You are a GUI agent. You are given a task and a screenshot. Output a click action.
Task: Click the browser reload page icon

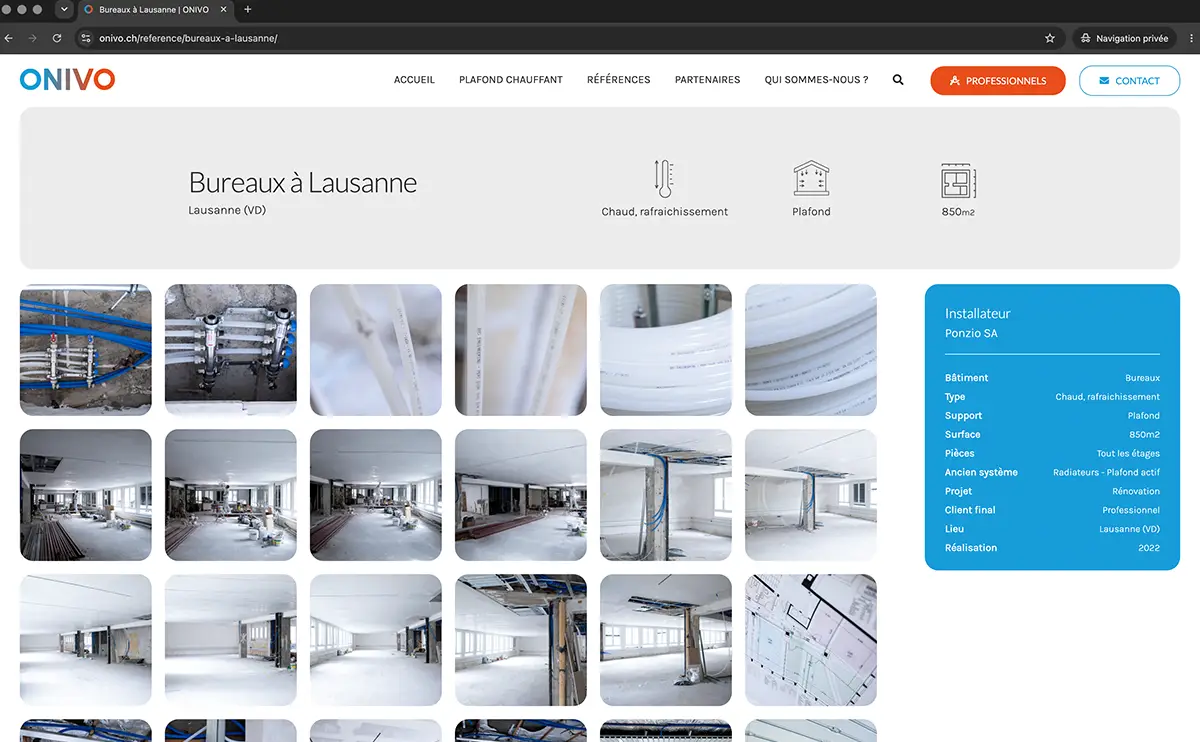click(57, 38)
